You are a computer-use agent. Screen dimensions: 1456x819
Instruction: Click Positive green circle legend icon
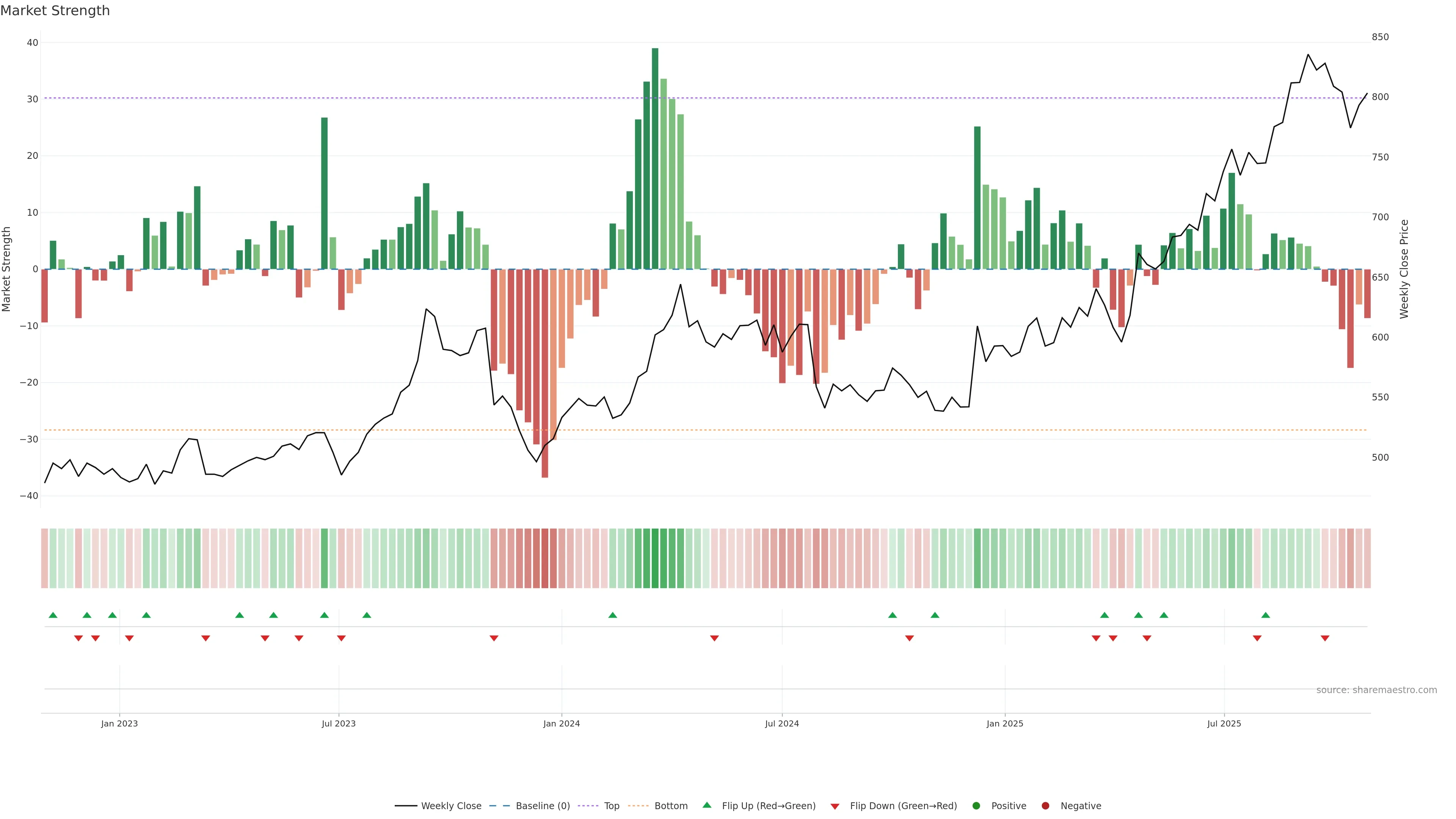tap(976, 805)
